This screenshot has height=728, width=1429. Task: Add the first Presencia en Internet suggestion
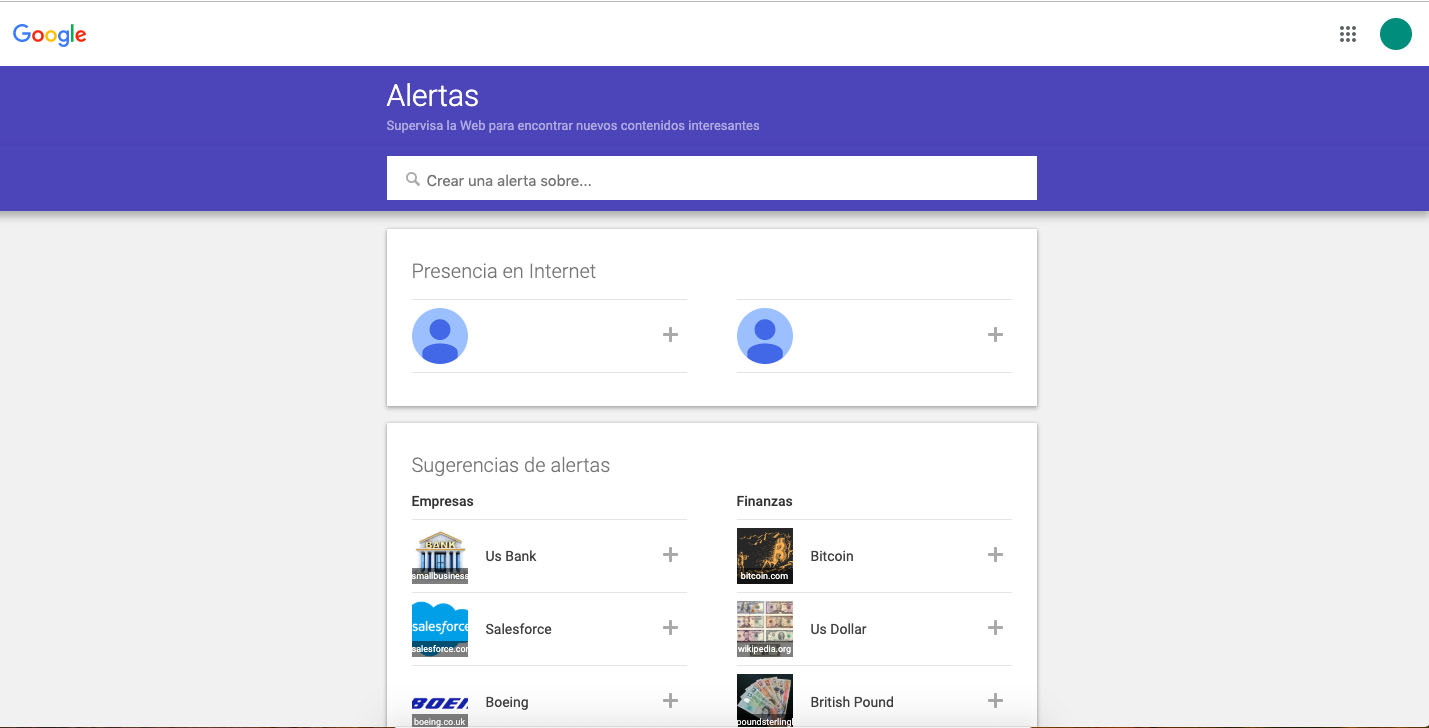669,334
